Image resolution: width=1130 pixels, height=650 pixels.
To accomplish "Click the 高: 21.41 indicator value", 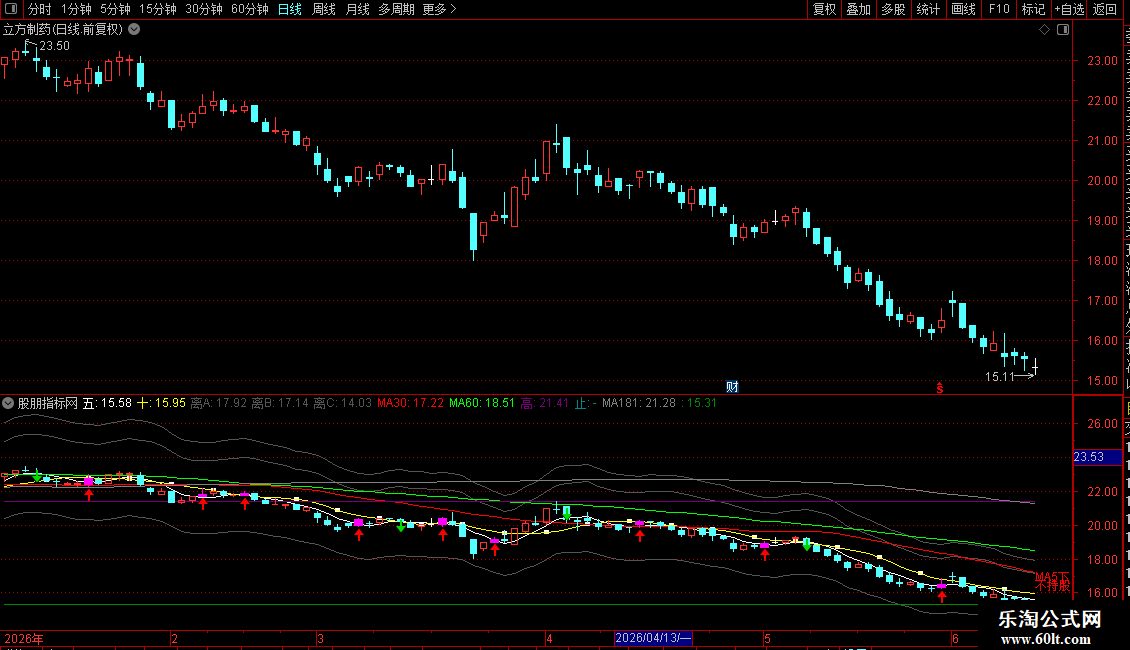I will click(545, 403).
